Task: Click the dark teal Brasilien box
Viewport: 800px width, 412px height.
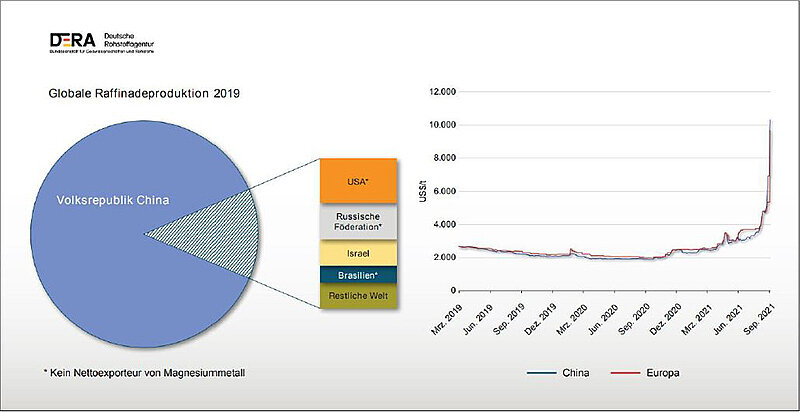Action: click(357, 274)
